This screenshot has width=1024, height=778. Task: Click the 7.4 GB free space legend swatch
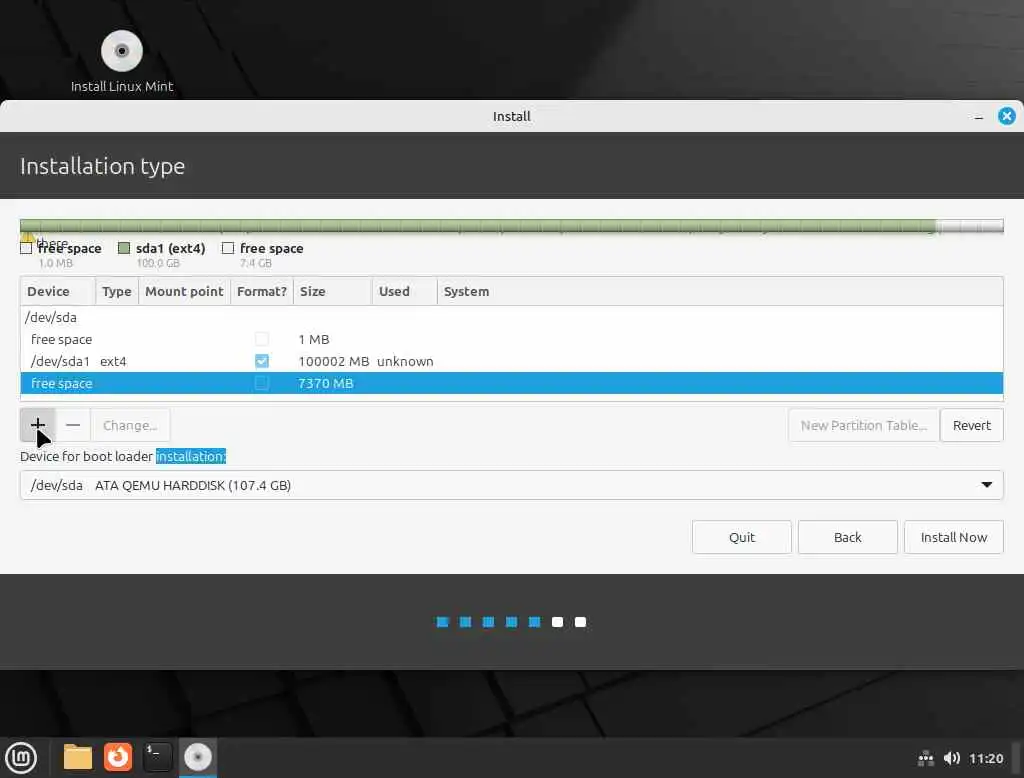[x=228, y=248]
